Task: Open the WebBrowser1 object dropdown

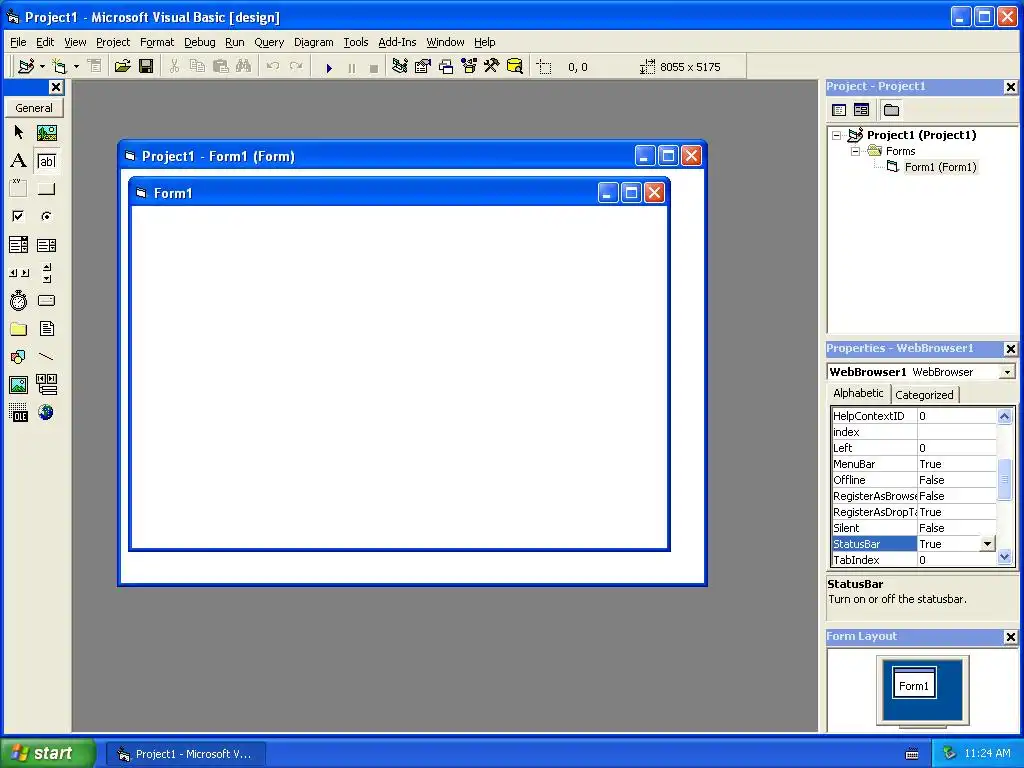Action: click(x=1007, y=372)
